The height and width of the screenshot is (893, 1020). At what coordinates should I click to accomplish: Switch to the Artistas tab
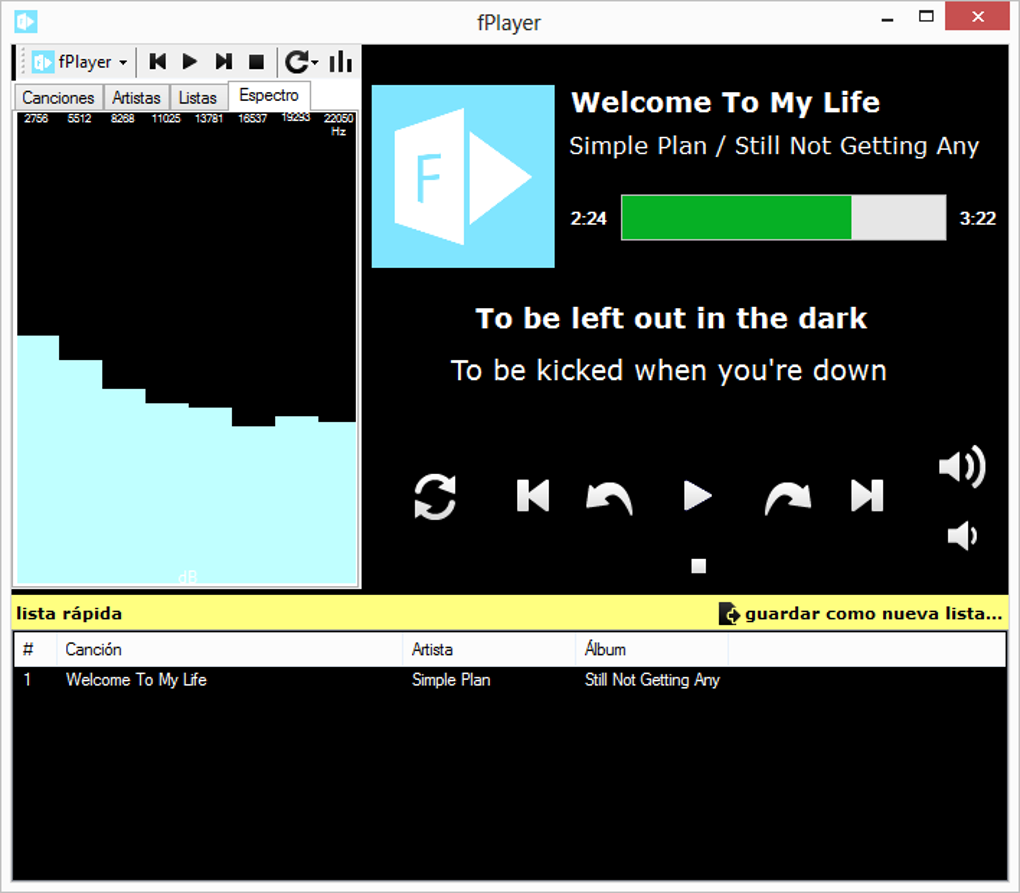pyautogui.click(x=136, y=98)
